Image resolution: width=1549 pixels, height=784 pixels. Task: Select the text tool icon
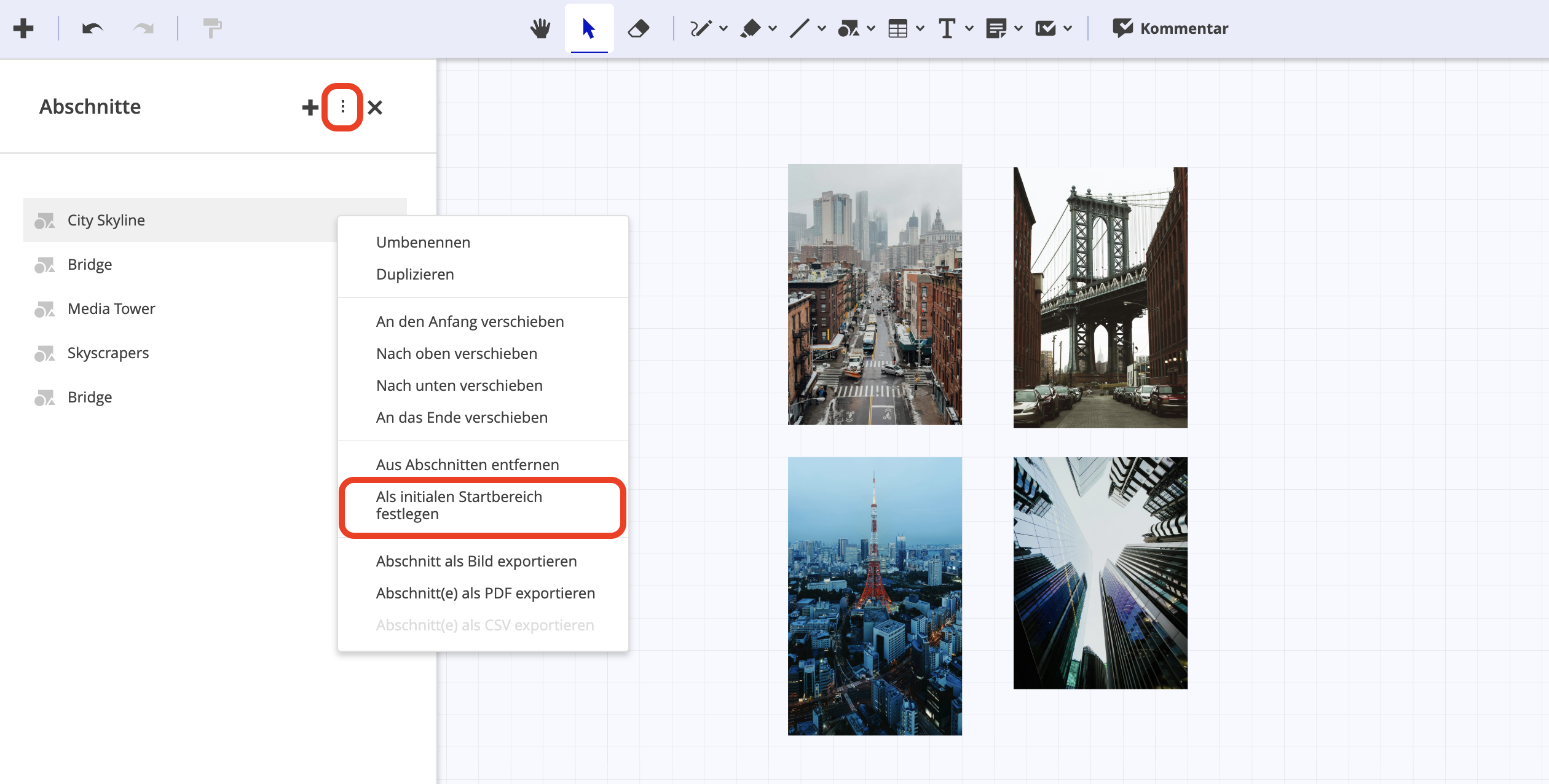tap(947, 28)
